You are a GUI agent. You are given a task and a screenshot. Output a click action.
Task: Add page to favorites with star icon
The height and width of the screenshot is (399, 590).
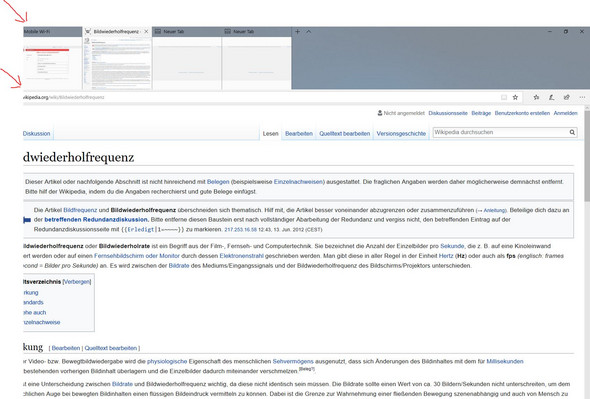click(515, 97)
